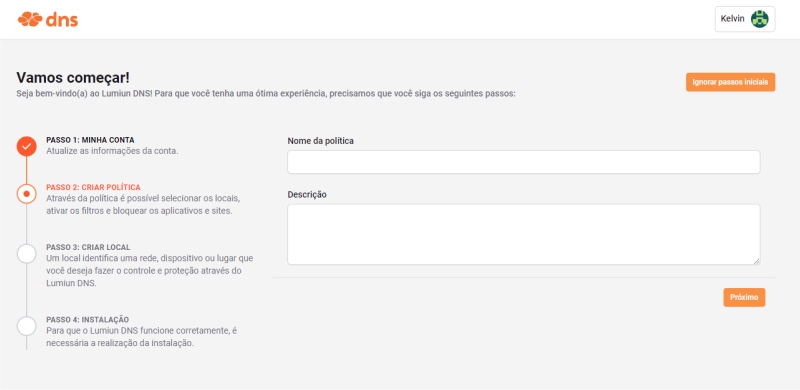Screen dimensions: 800x390
Task: Select the completed step 1 checkmark circle
Action: 27,146
